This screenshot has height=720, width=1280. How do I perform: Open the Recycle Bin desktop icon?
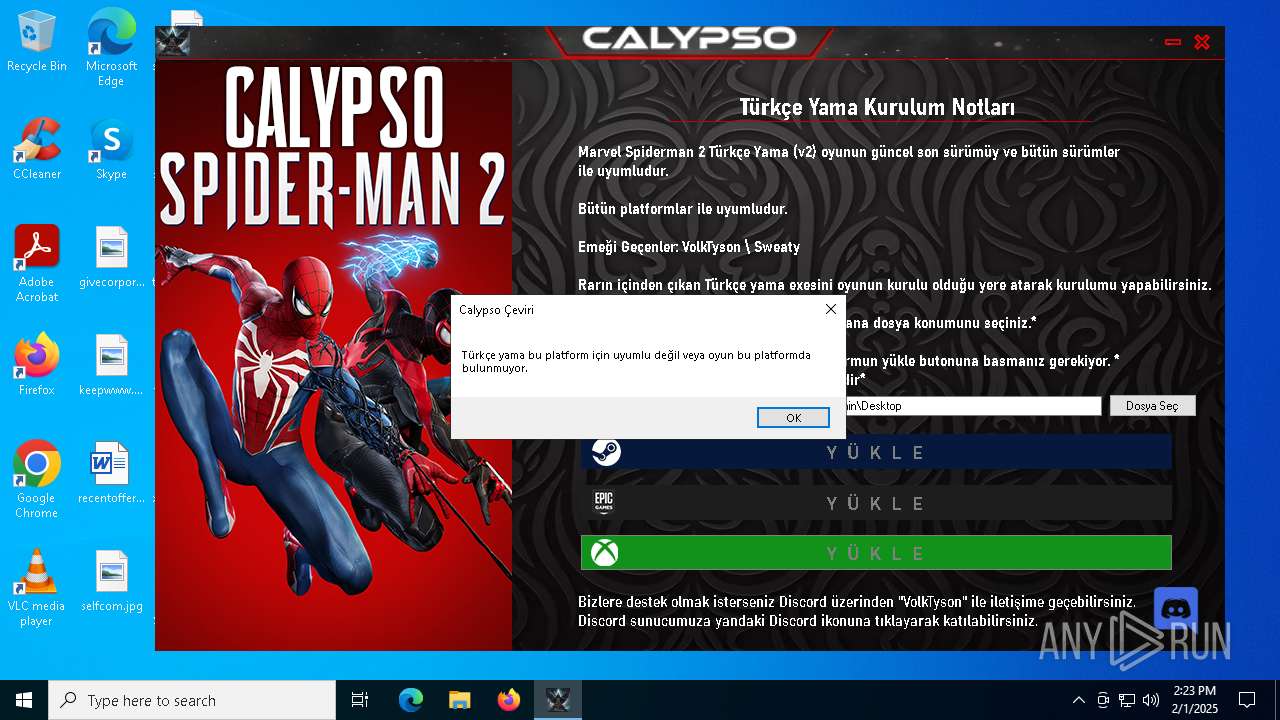pyautogui.click(x=37, y=41)
